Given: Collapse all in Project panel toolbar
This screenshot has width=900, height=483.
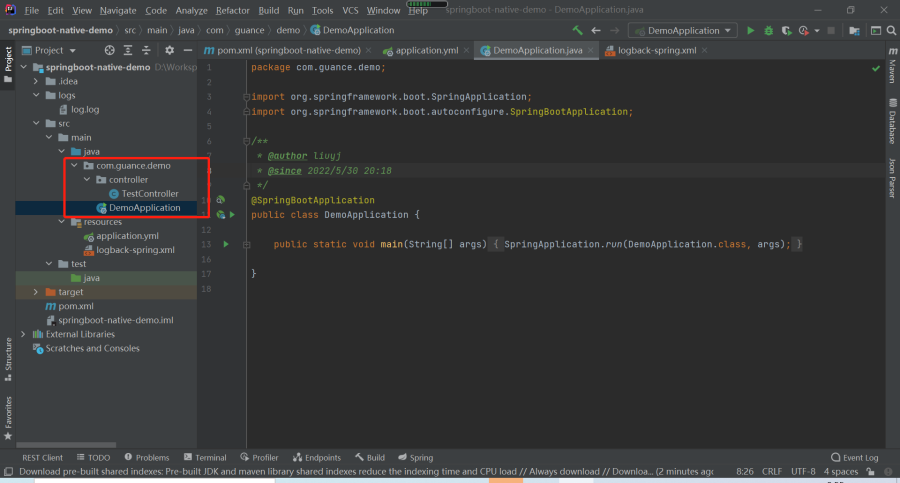Looking at the screenshot, I should pos(146,51).
